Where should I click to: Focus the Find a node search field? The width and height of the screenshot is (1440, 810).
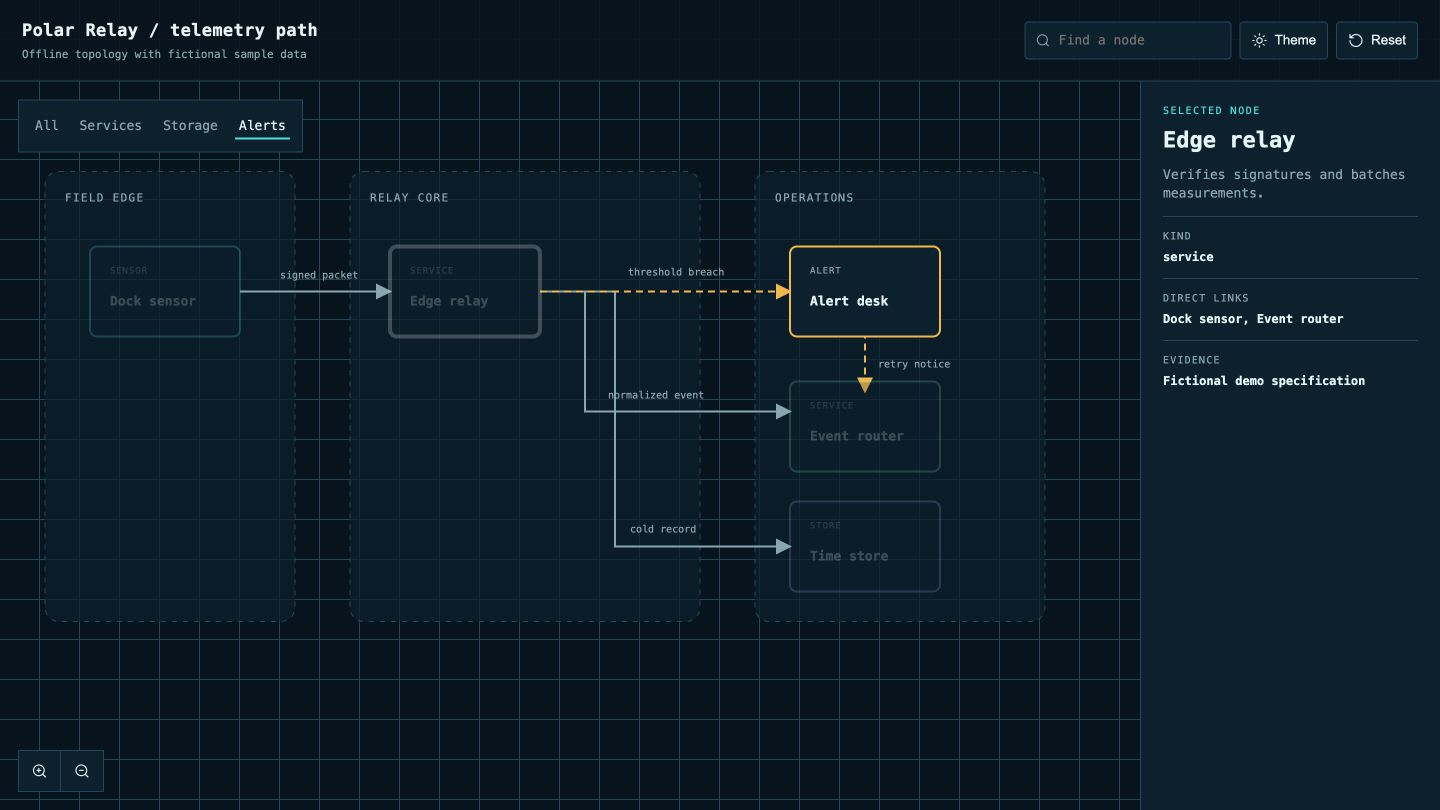(x=1128, y=40)
